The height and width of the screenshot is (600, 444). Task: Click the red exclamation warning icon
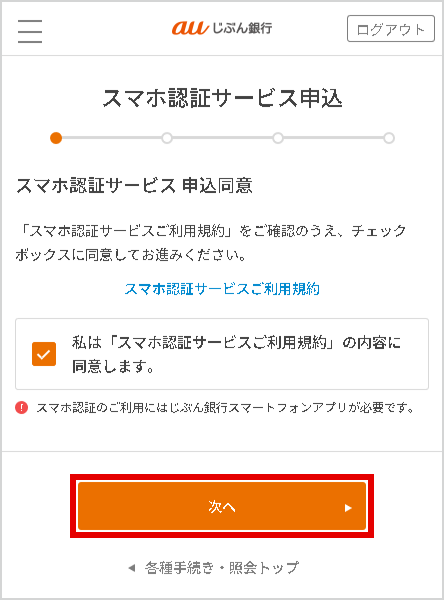tap(21, 408)
